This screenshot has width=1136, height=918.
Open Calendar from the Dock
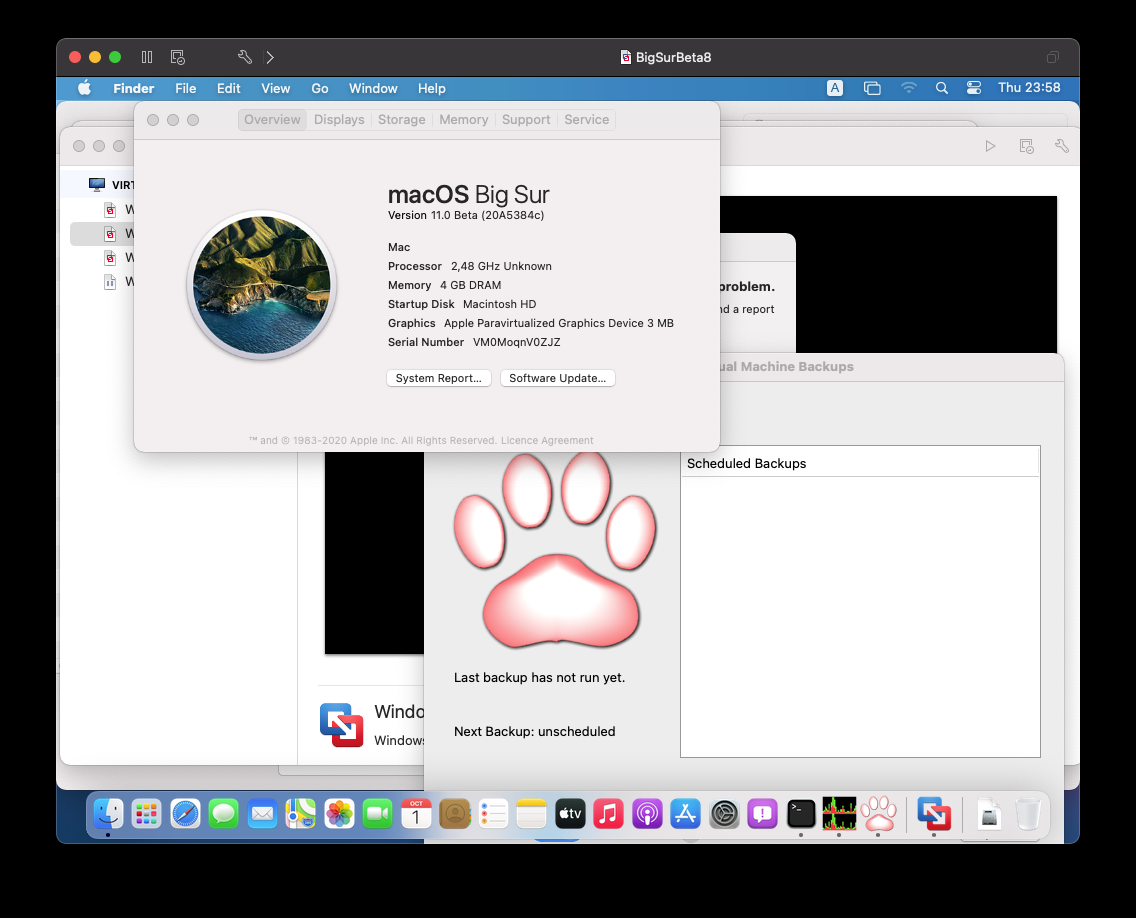(416, 814)
